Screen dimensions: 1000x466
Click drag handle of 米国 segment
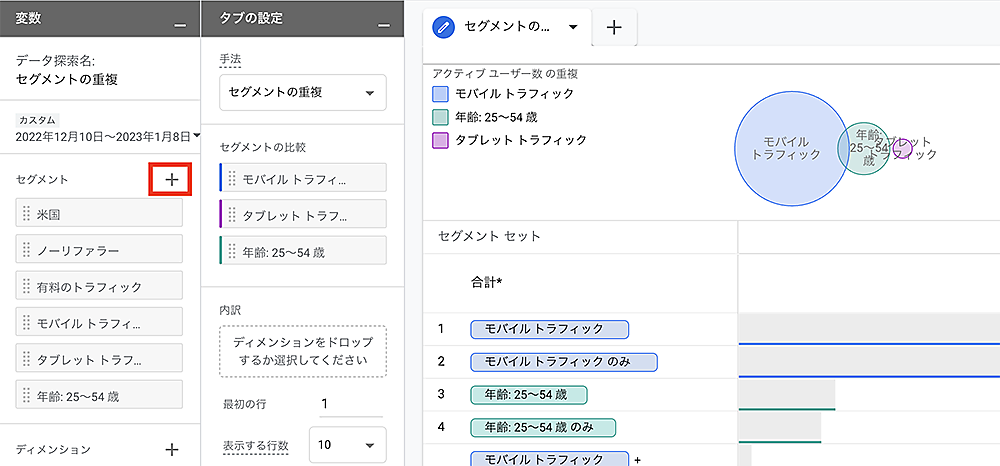point(27,213)
